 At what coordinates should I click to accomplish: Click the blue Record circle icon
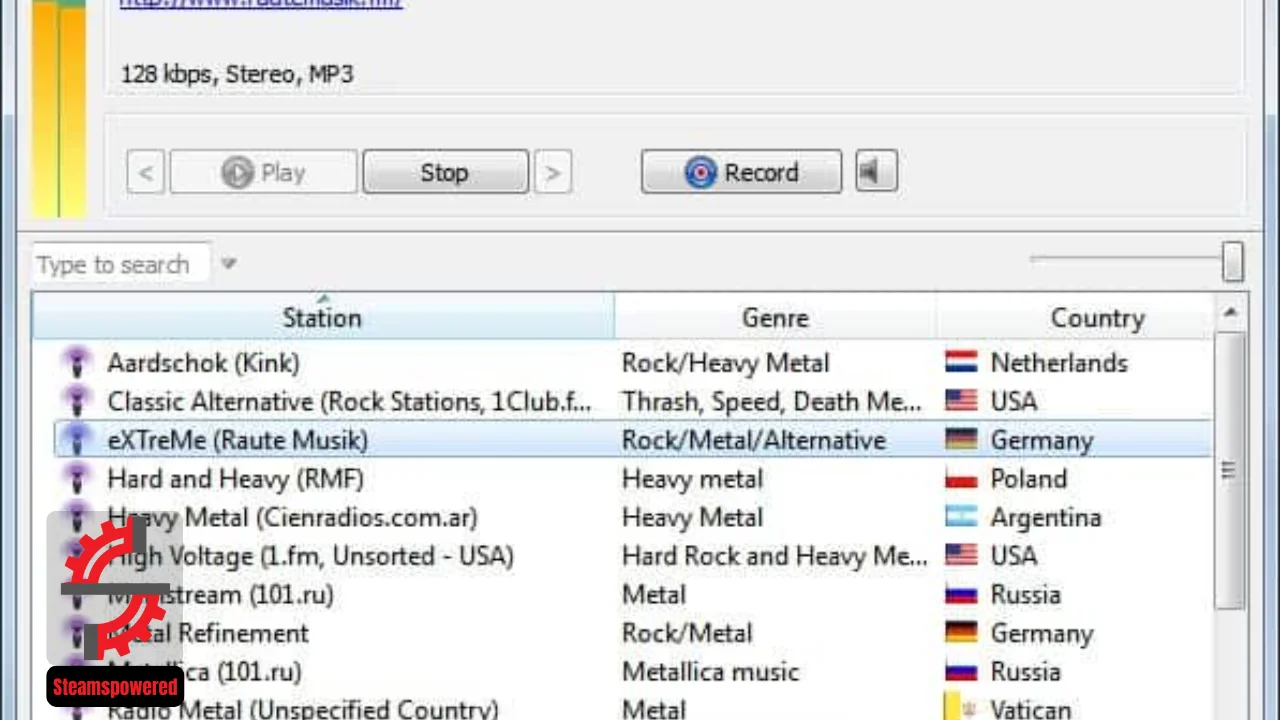[701, 173]
